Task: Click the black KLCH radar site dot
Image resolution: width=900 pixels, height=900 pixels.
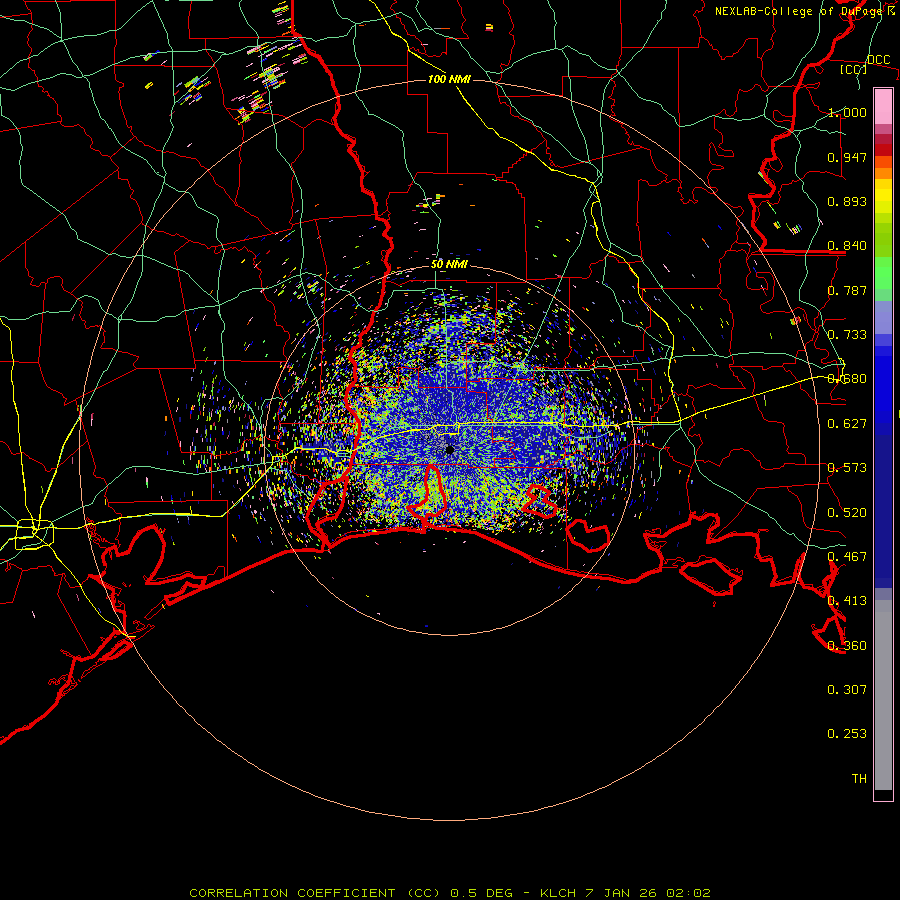Action: (x=450, y=450)
